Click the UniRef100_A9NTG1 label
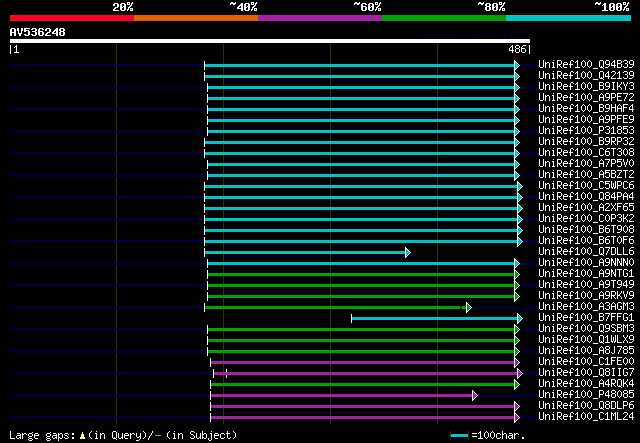Image resolution: width=640 pixels, height=443 pixels. (586, 274)
